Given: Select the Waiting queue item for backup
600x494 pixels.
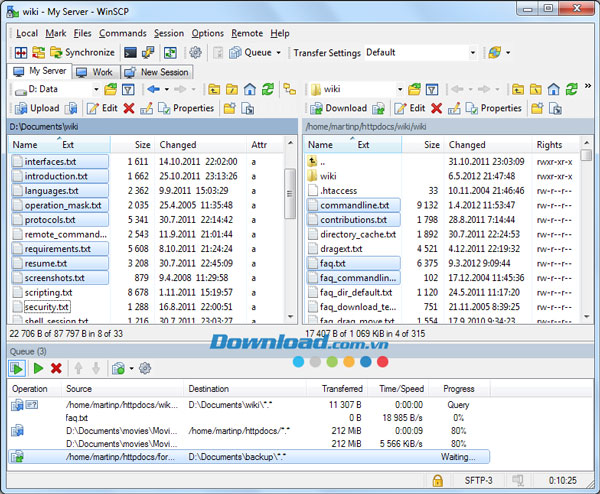Looking at the screenshot, I should [x=249, y=457].
